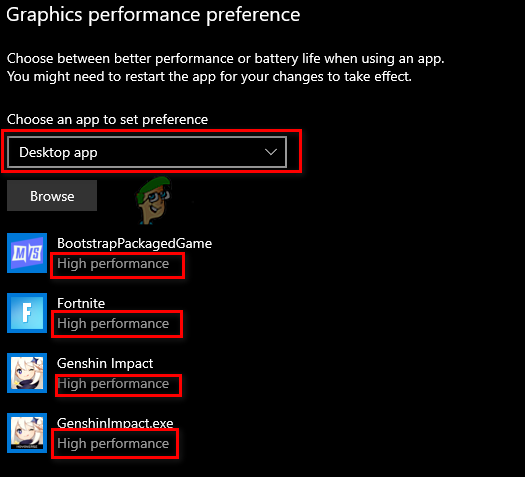Click the restart the app description line
This screenshot has width=525, height=477.
point(209,77)
